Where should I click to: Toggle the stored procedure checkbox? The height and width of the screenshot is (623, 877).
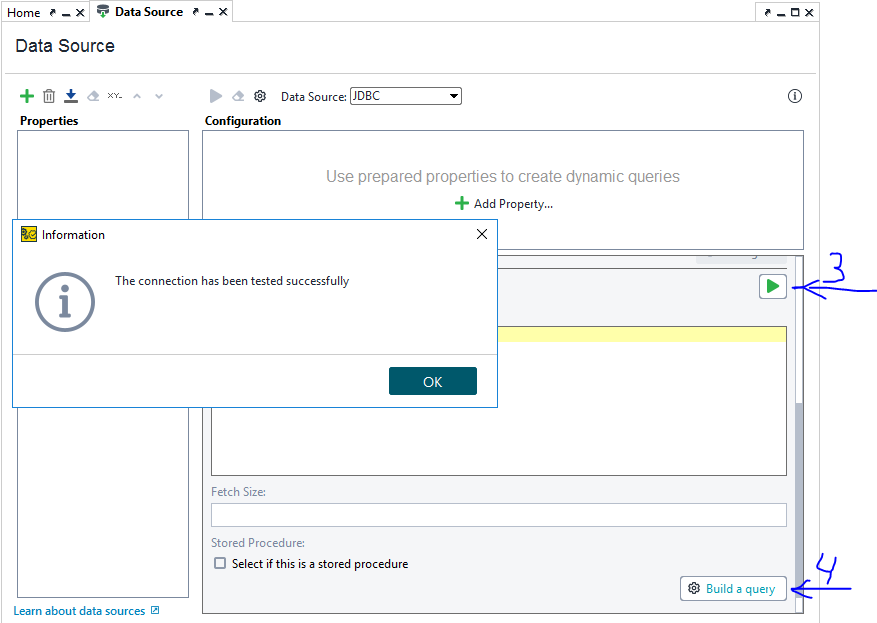click(220, 564)
